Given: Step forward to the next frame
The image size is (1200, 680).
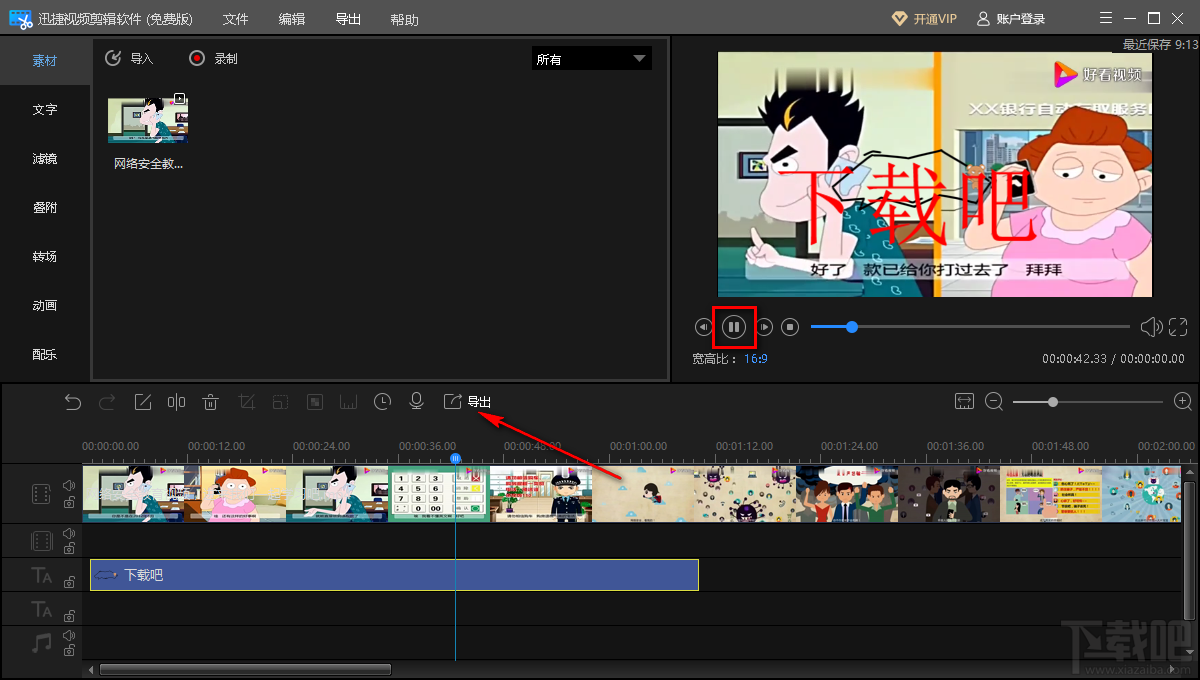Looking at the screenshot, I should pyautogui.click(x=764, y=327).
